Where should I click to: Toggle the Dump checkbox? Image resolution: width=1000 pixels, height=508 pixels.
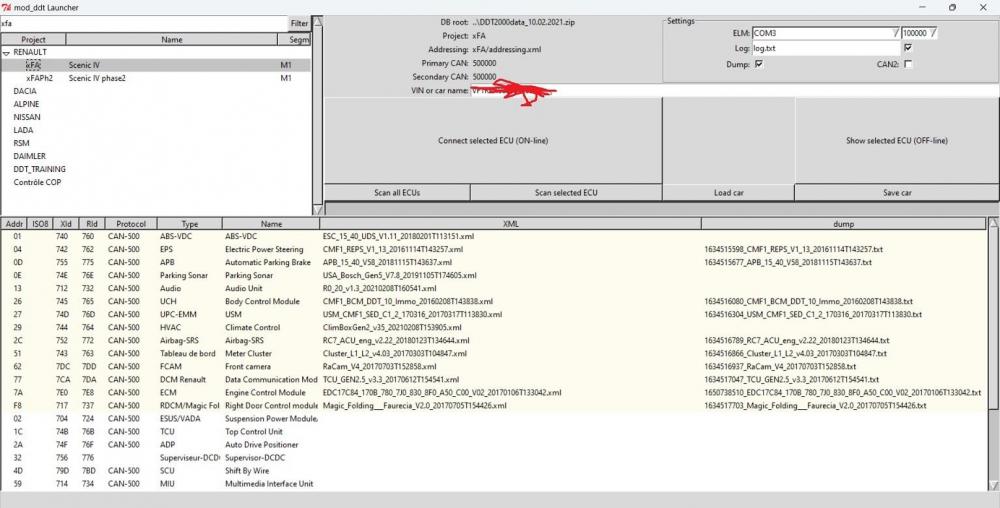coord(758,64)
